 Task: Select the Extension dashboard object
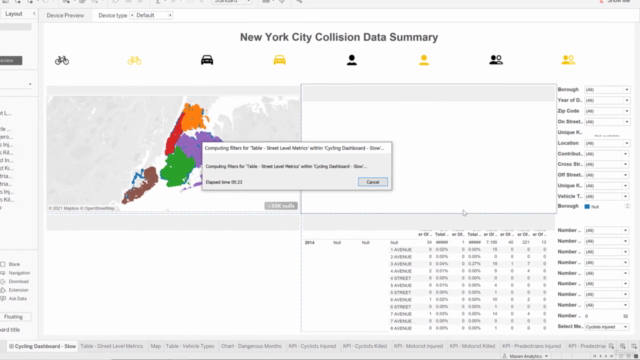tap(15, 290)
